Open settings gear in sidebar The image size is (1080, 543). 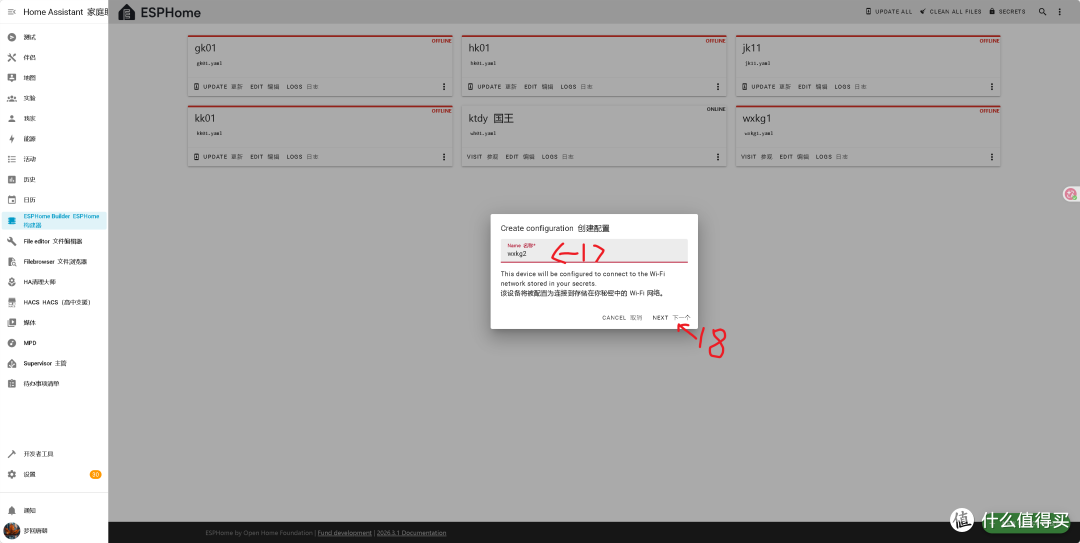(12, 474)
